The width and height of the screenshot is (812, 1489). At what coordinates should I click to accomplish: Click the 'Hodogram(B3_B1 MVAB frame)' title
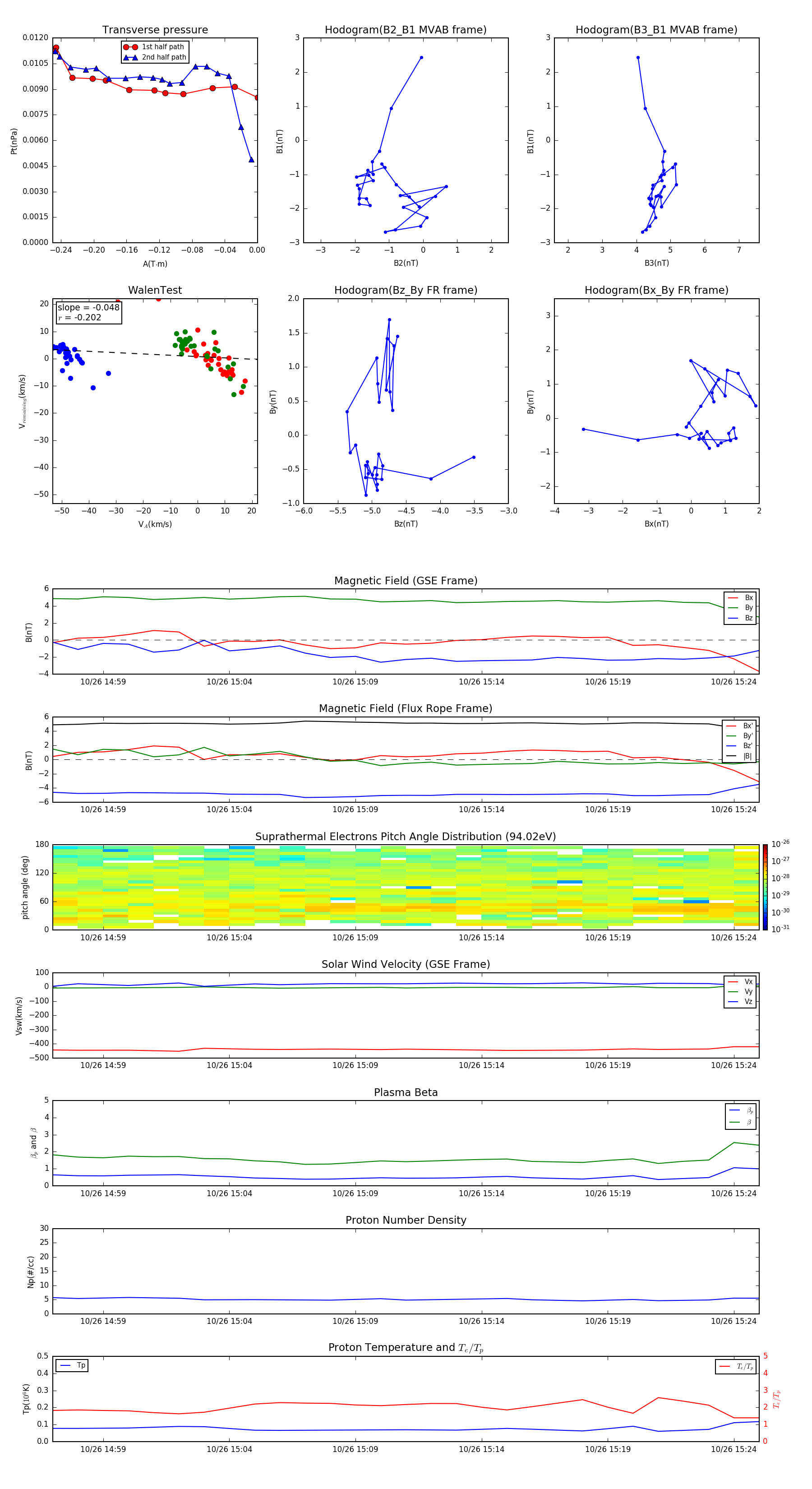click(656, 29)
